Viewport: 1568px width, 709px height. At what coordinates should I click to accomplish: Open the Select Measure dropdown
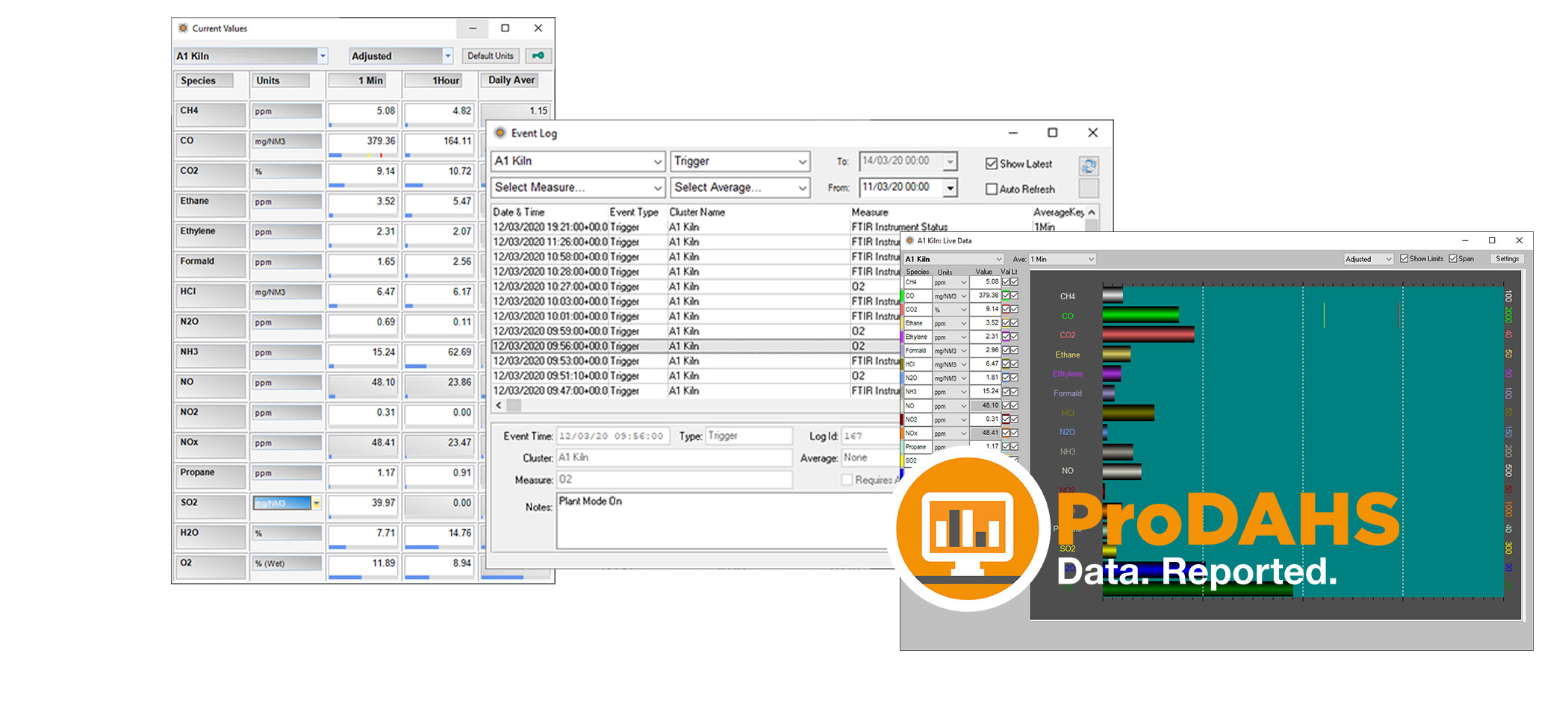[658, 187]
